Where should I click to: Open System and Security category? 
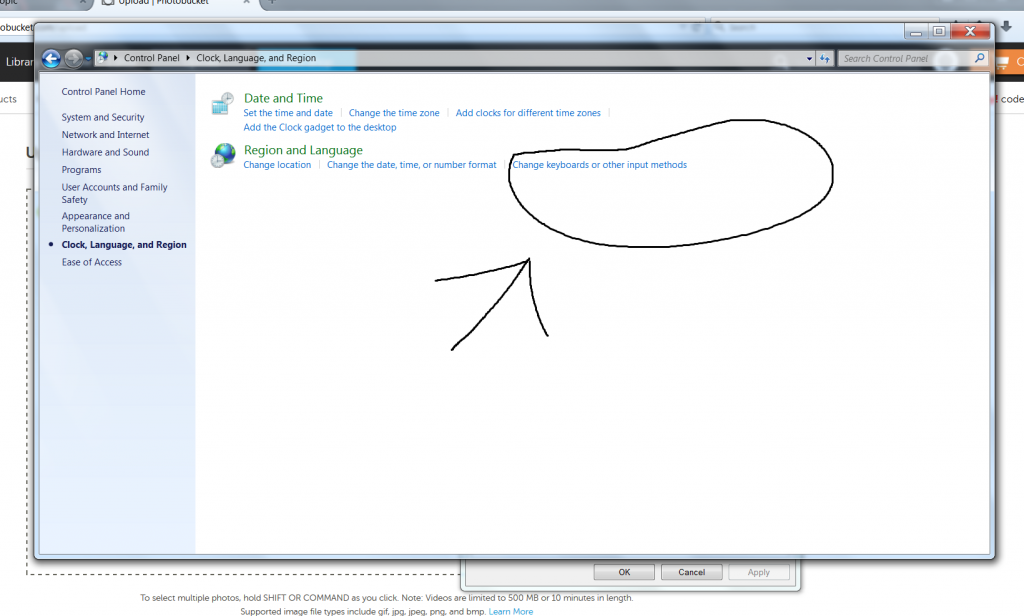point(103,118)
